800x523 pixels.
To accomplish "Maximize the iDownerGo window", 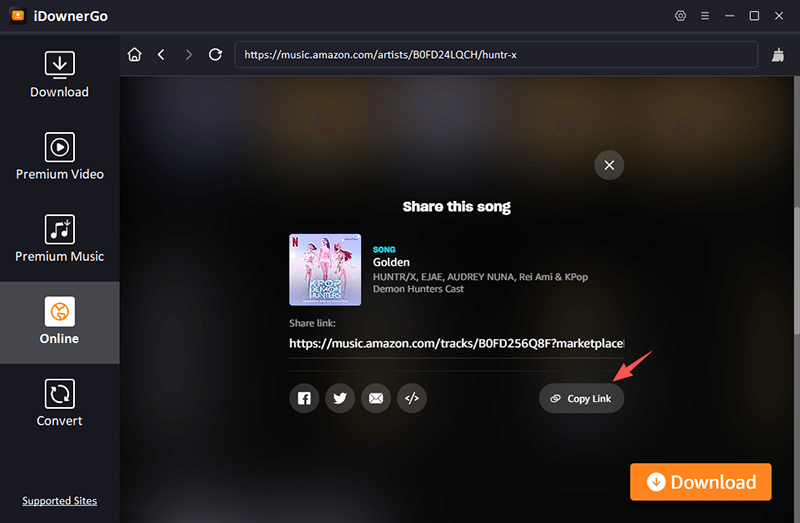I will point(754,16).
